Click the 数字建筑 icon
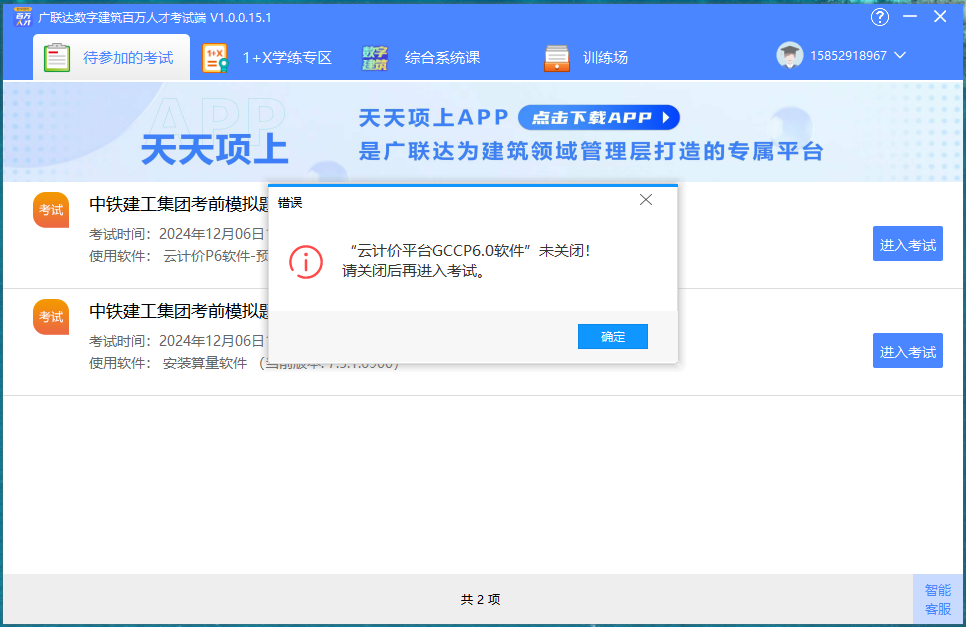Screen dimensions: 966x627 point(375,58)
